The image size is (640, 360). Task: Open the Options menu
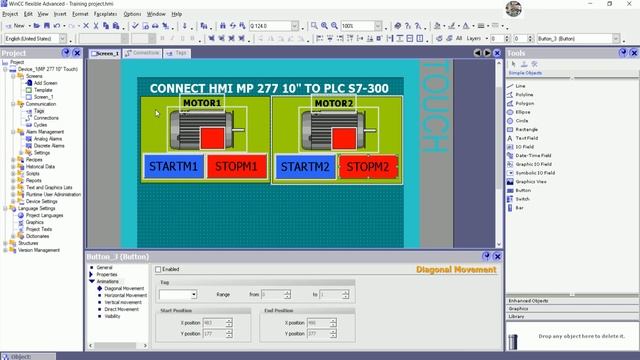[x=132, y=14]
